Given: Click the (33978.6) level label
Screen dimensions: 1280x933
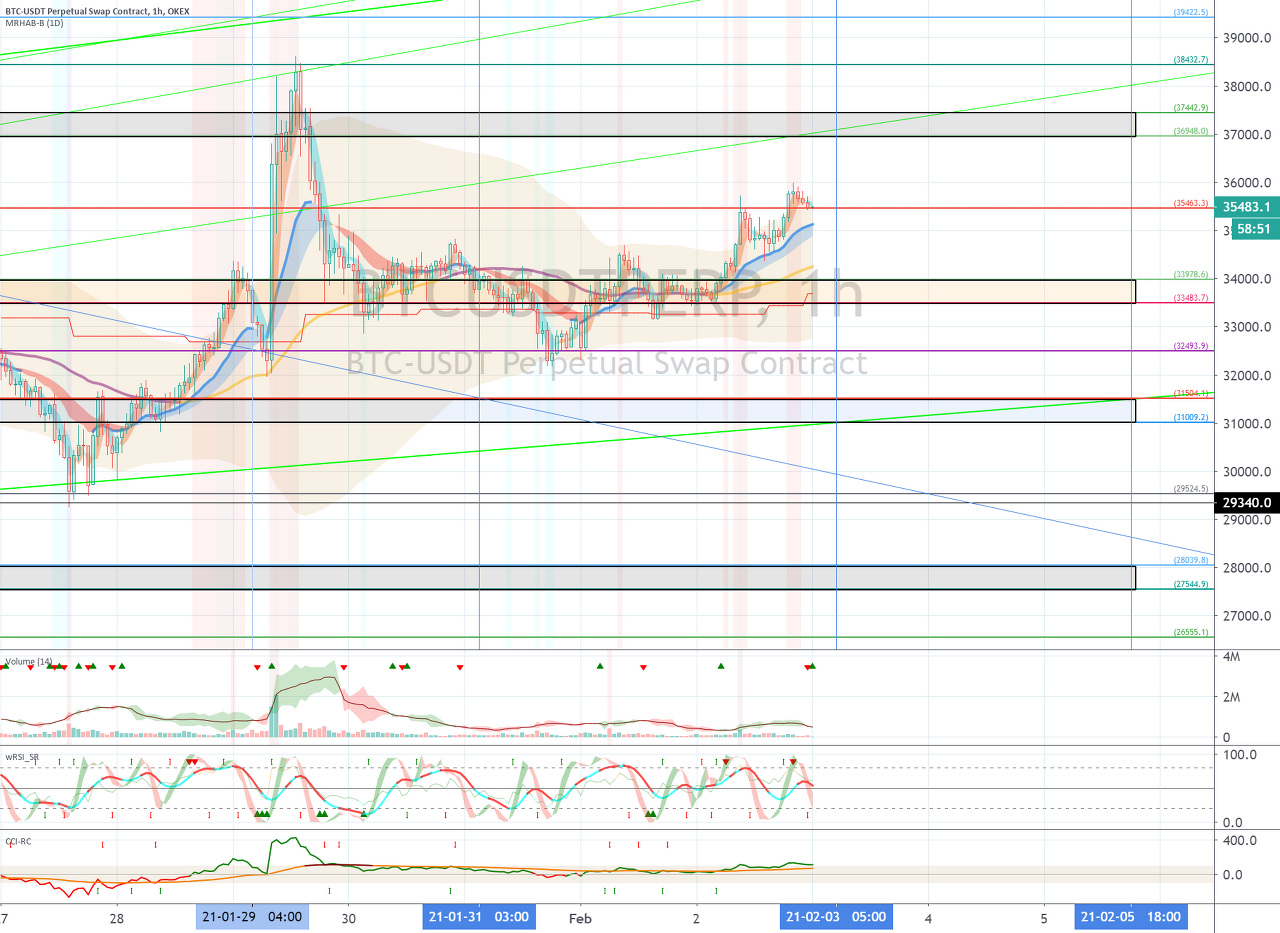Looking at the screenshot, I should pos(1190,274).
